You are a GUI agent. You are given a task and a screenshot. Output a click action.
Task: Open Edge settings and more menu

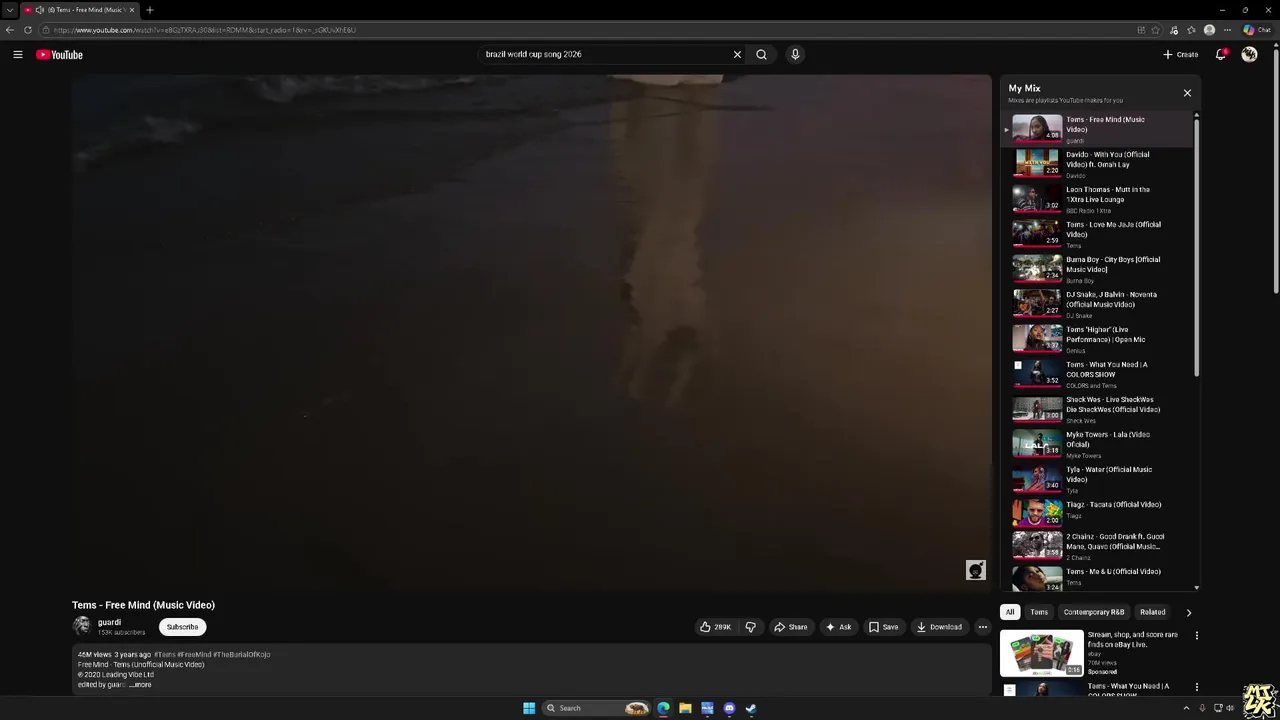coord(1227,30)
